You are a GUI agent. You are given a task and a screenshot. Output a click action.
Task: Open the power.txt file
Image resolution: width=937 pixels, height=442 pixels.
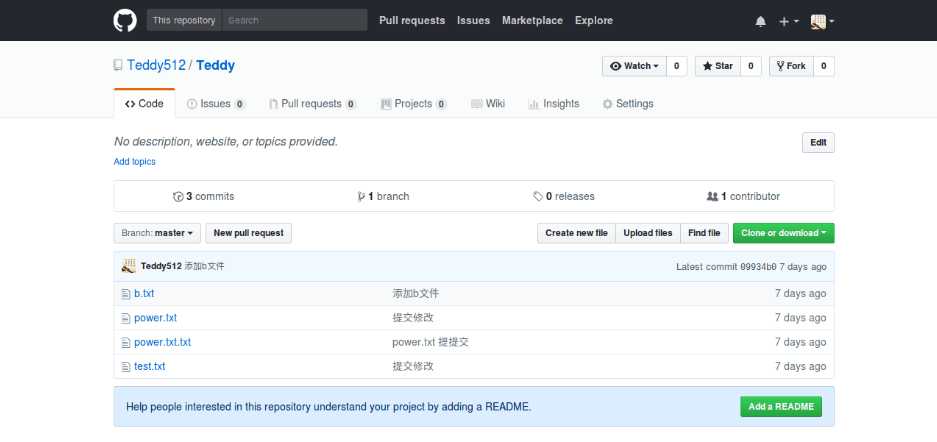155,318
